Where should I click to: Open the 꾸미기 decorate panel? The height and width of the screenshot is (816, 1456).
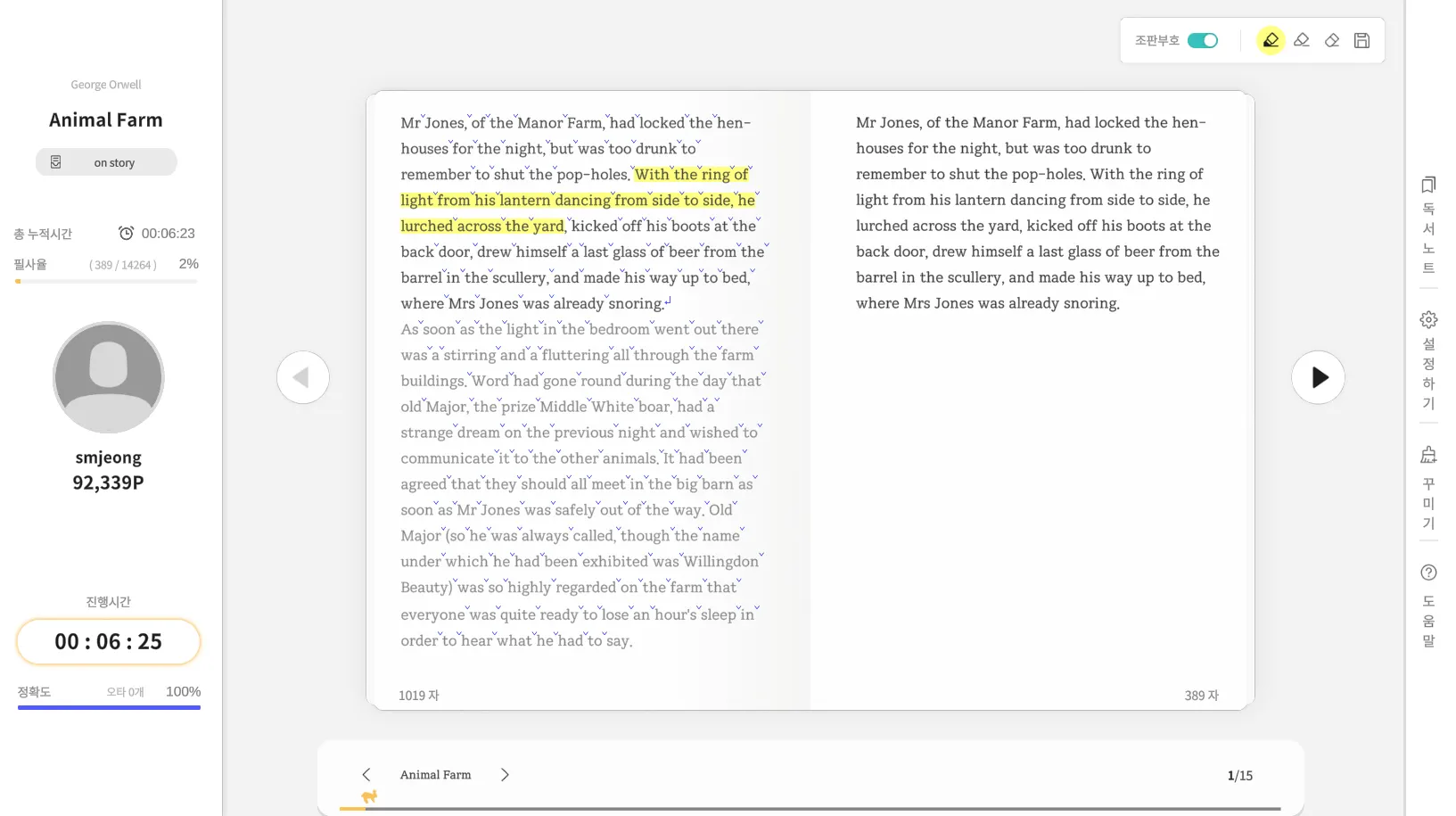1428,488
